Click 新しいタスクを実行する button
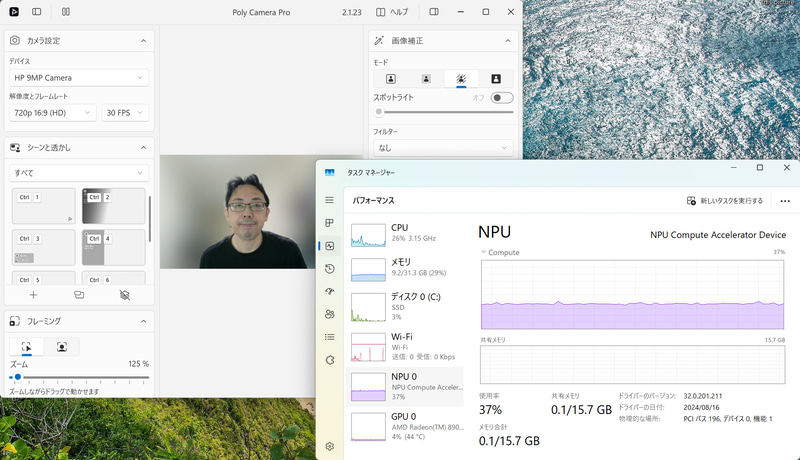Viewport: 800px width, 460px height. point(725,201)
